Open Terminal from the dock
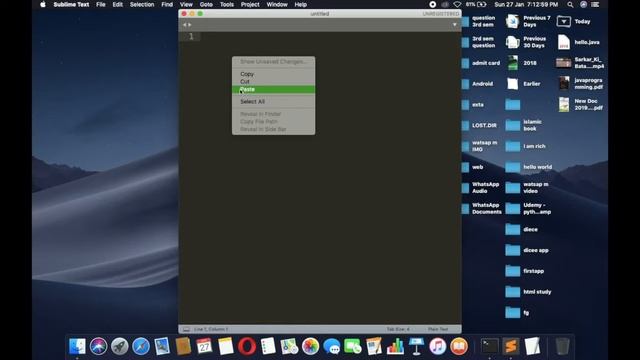This screenshot has height=360, width=640. click(x=489, y=347)
